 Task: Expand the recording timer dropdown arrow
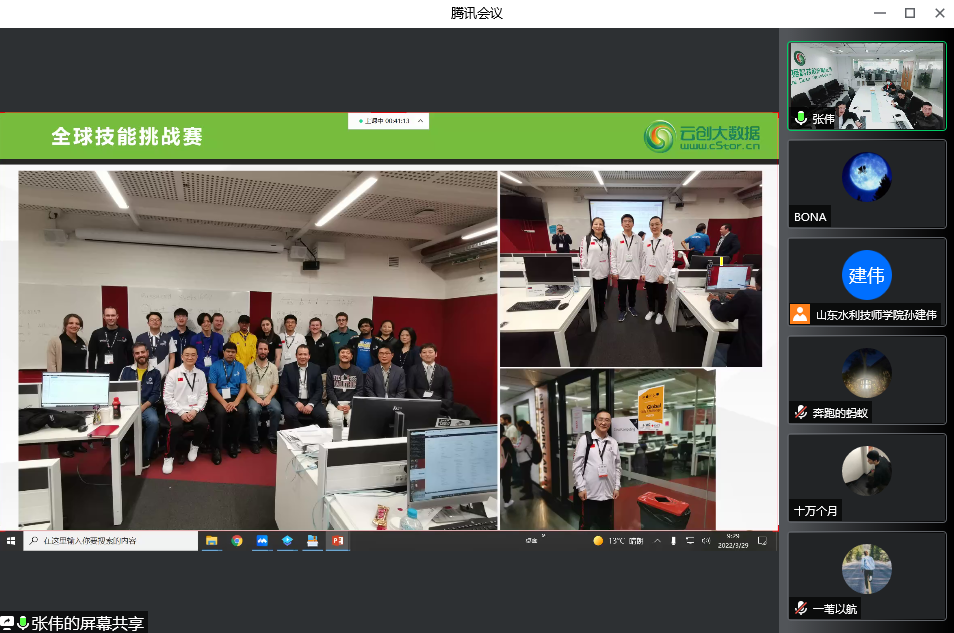click(x=420, y=121)
